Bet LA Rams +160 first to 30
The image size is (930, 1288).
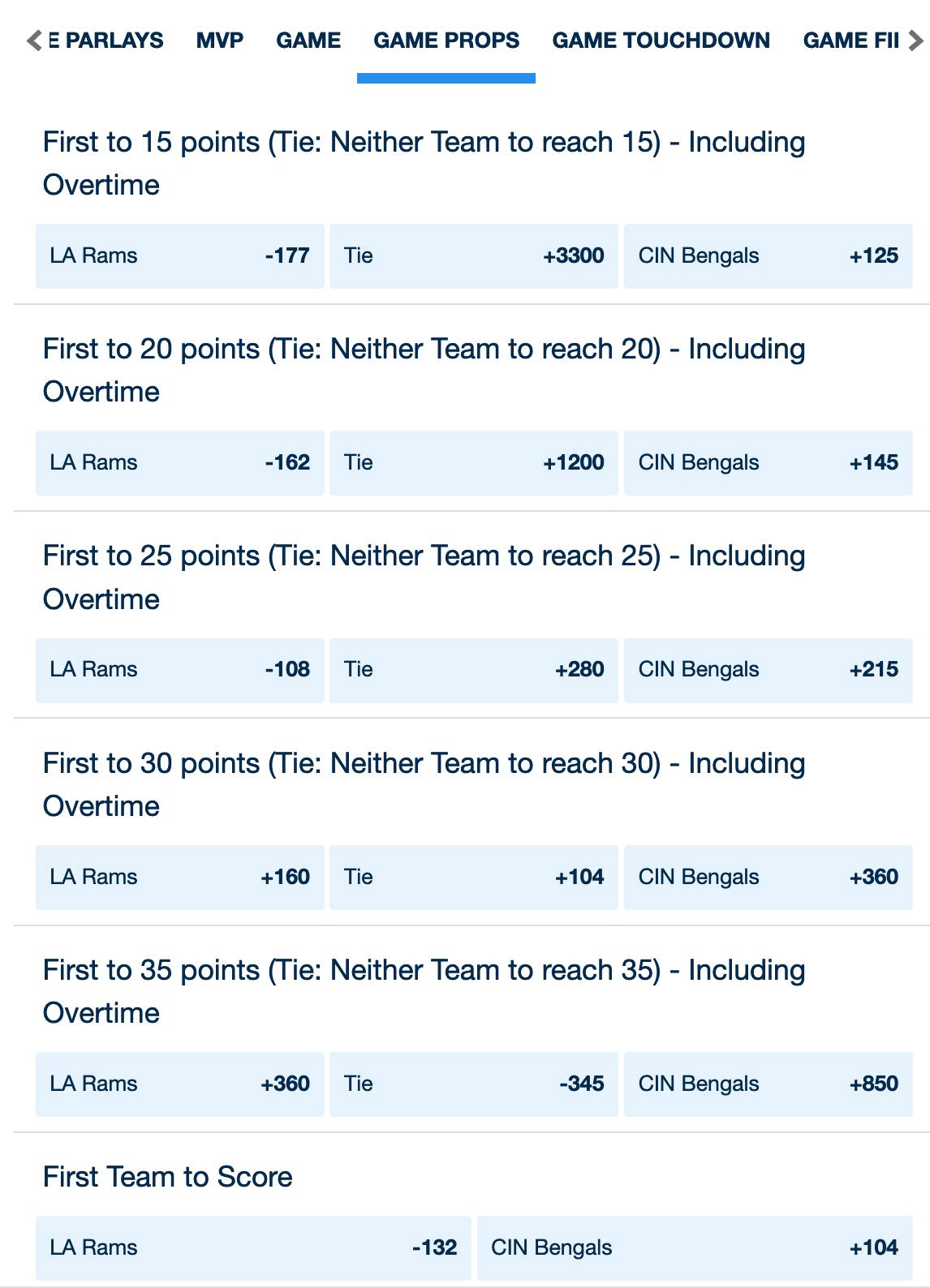click(180, 878)
